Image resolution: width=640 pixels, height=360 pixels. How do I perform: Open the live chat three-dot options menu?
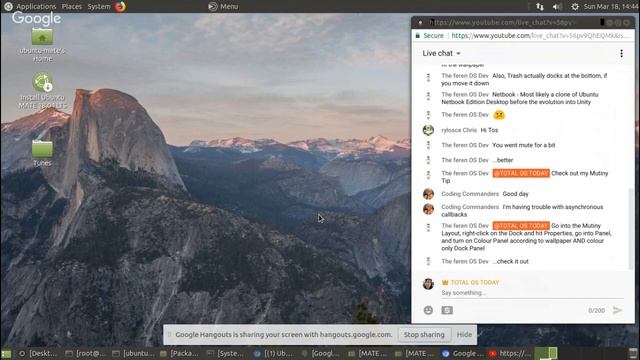point(621,53)
